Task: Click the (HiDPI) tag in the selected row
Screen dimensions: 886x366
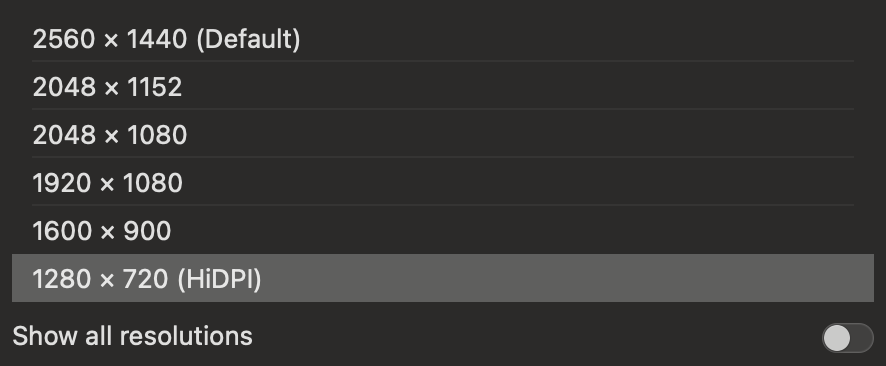Action: tap(219, 279)
